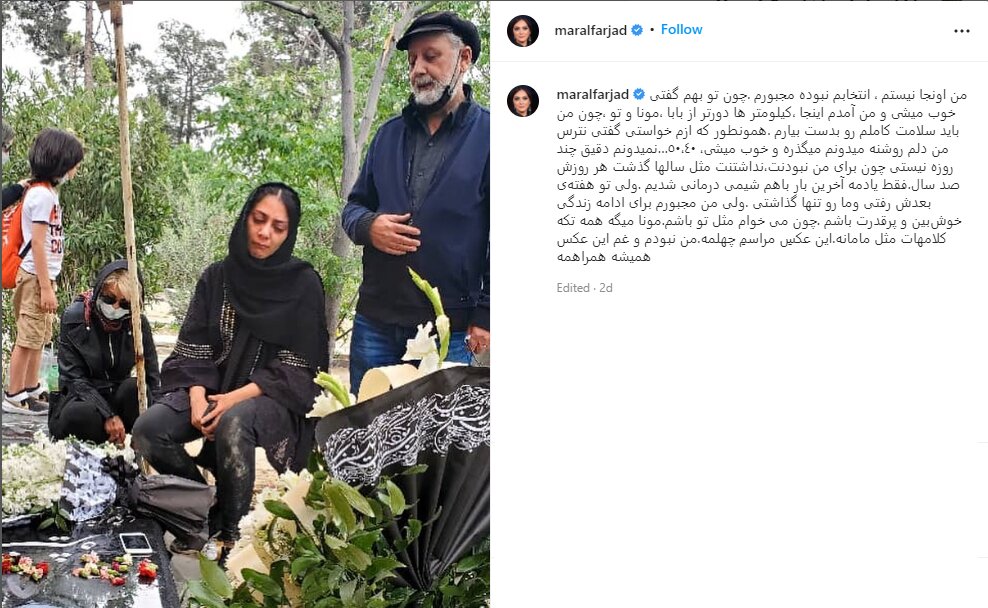Image resolution: width=988 pixels, height=608 pixels.
Task: Open maralfarjad username link in caption
Action: 593,95
